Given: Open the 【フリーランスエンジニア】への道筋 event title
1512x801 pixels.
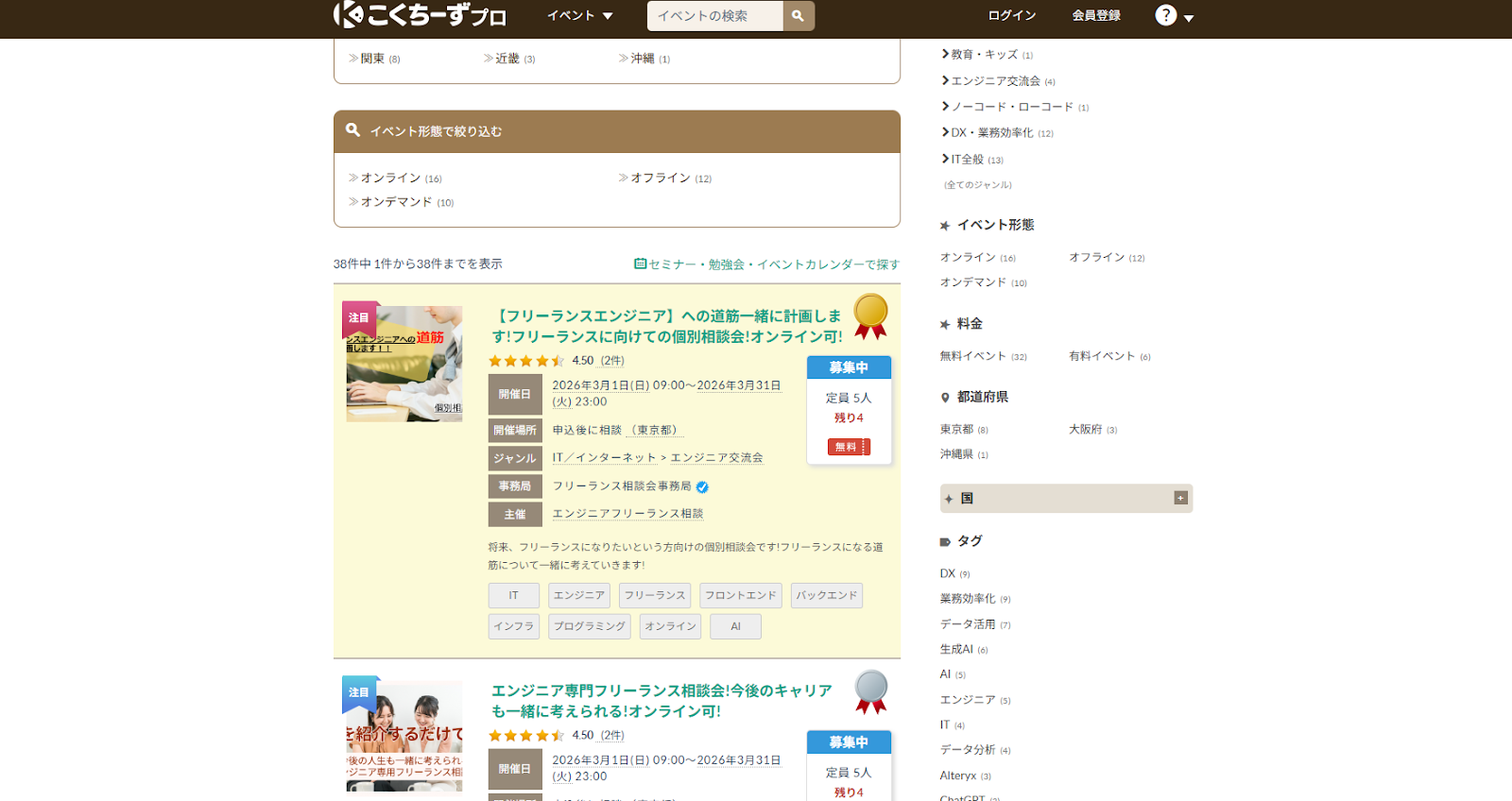Looking at the screenshot, I should click(x=667, y=326).
